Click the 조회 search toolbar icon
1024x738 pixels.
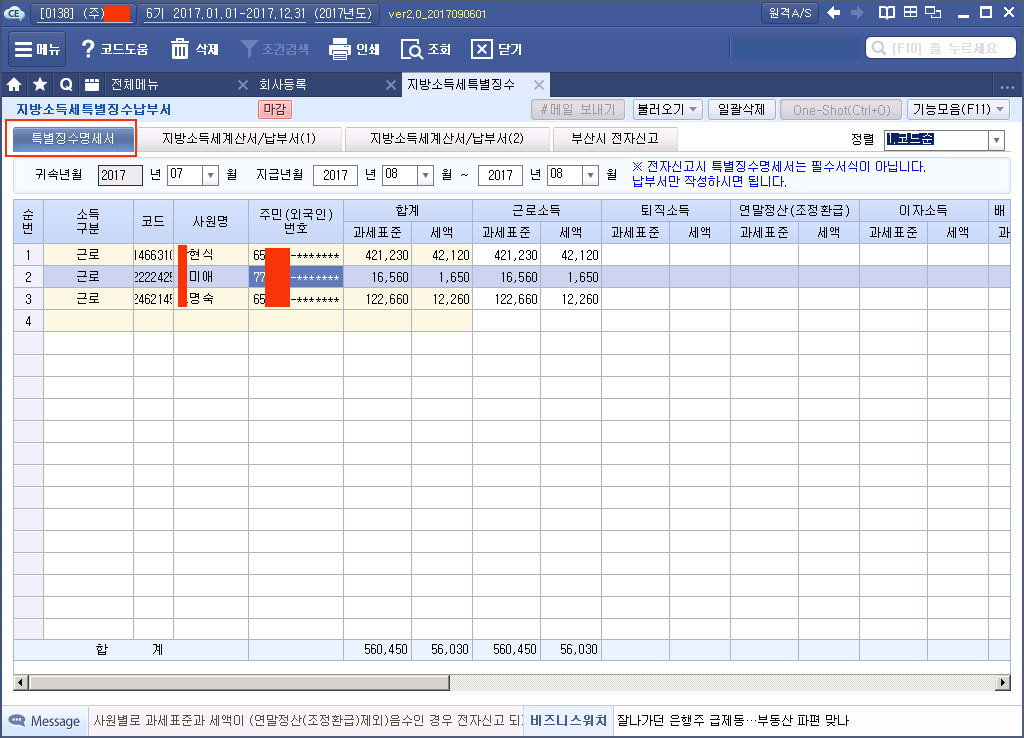coord(411,49)
